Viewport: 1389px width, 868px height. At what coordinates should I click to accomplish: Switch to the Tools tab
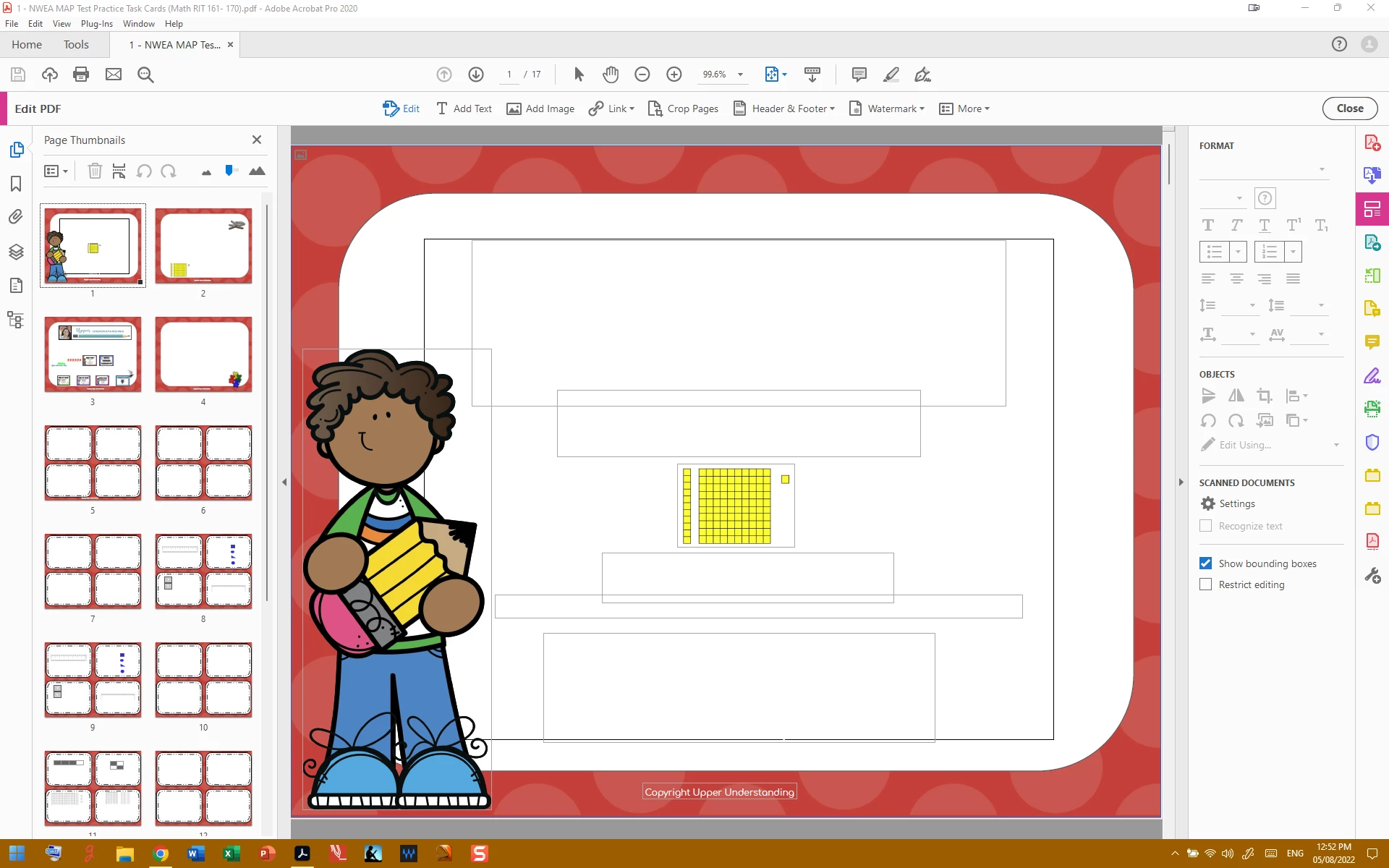(x=76, y=45)
